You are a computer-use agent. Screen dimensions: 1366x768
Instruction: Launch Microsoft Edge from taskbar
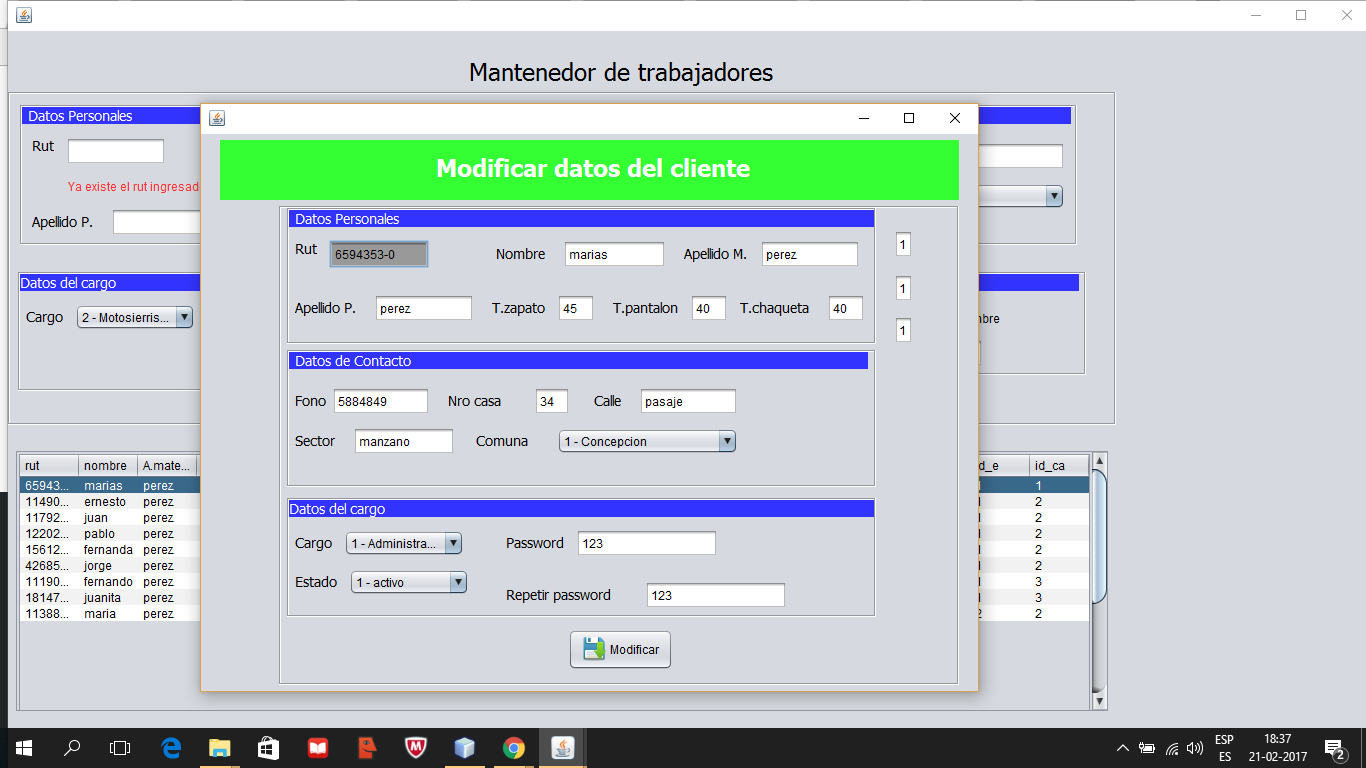(x=171, y=747)
